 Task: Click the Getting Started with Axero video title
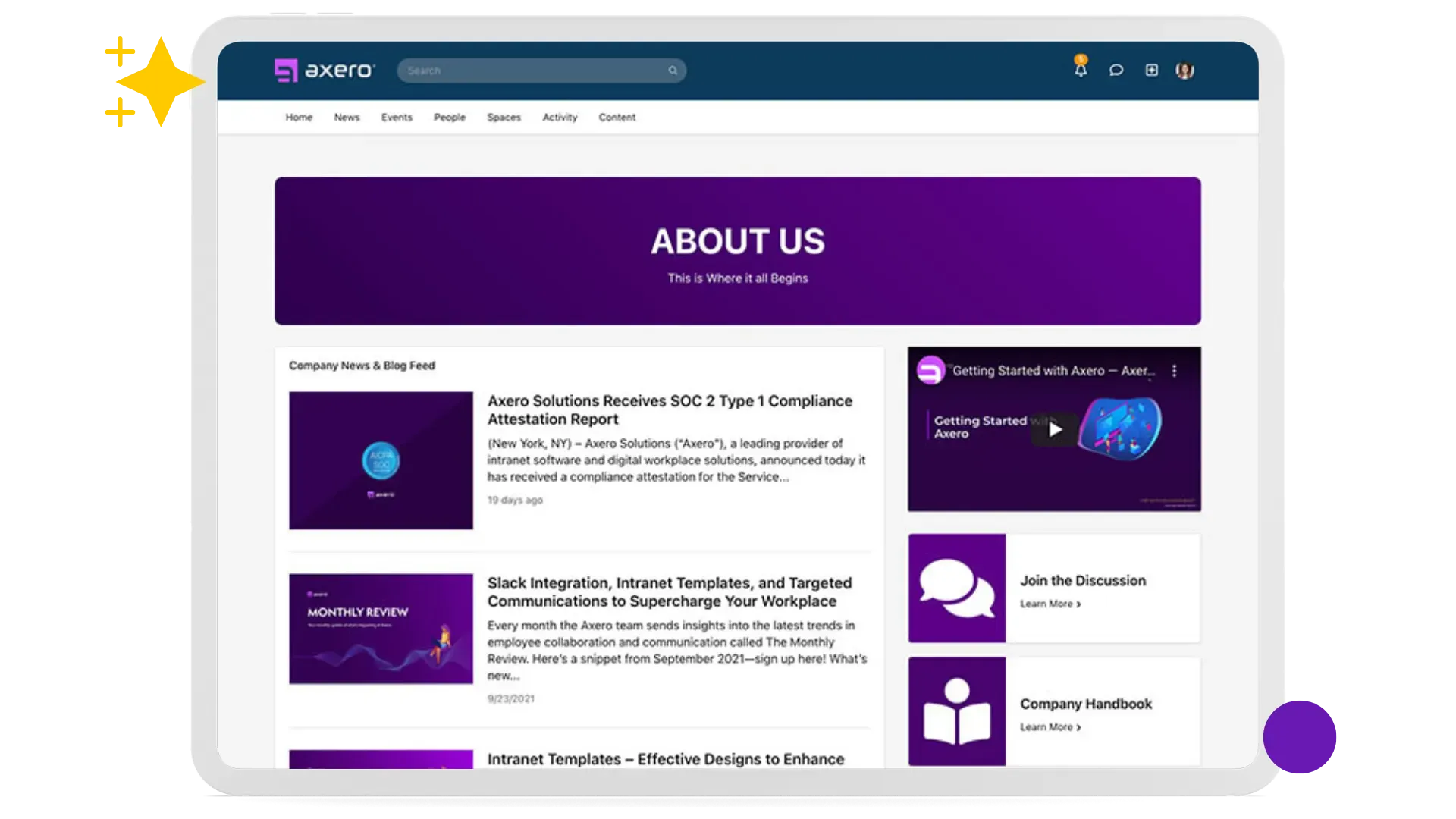pos(1054,371)
